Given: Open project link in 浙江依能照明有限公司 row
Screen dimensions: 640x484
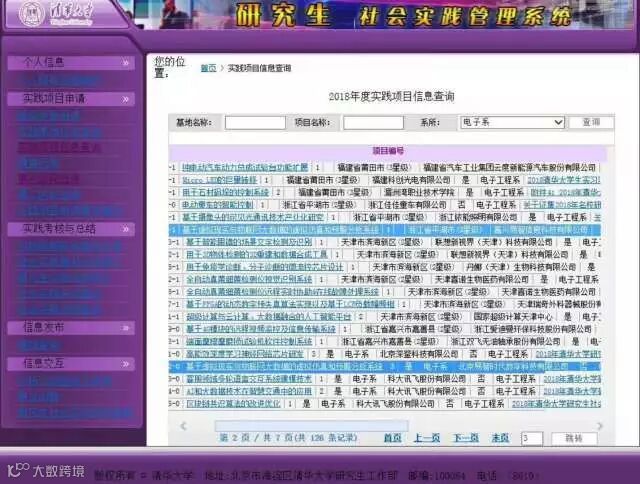Looking at the screenshot, I should point(253,218).
